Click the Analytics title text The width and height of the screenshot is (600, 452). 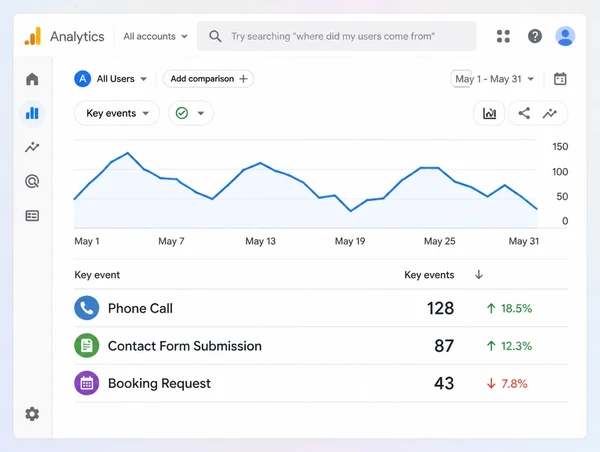click(77, 36)
